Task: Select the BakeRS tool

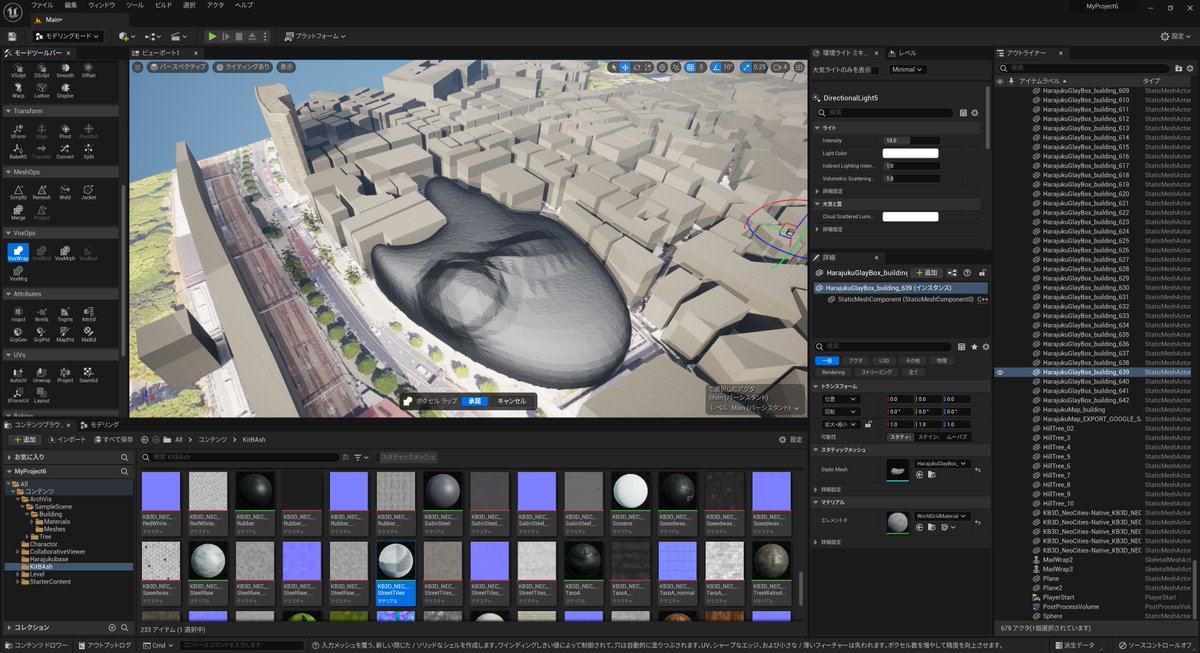Action: click(18, 151)
